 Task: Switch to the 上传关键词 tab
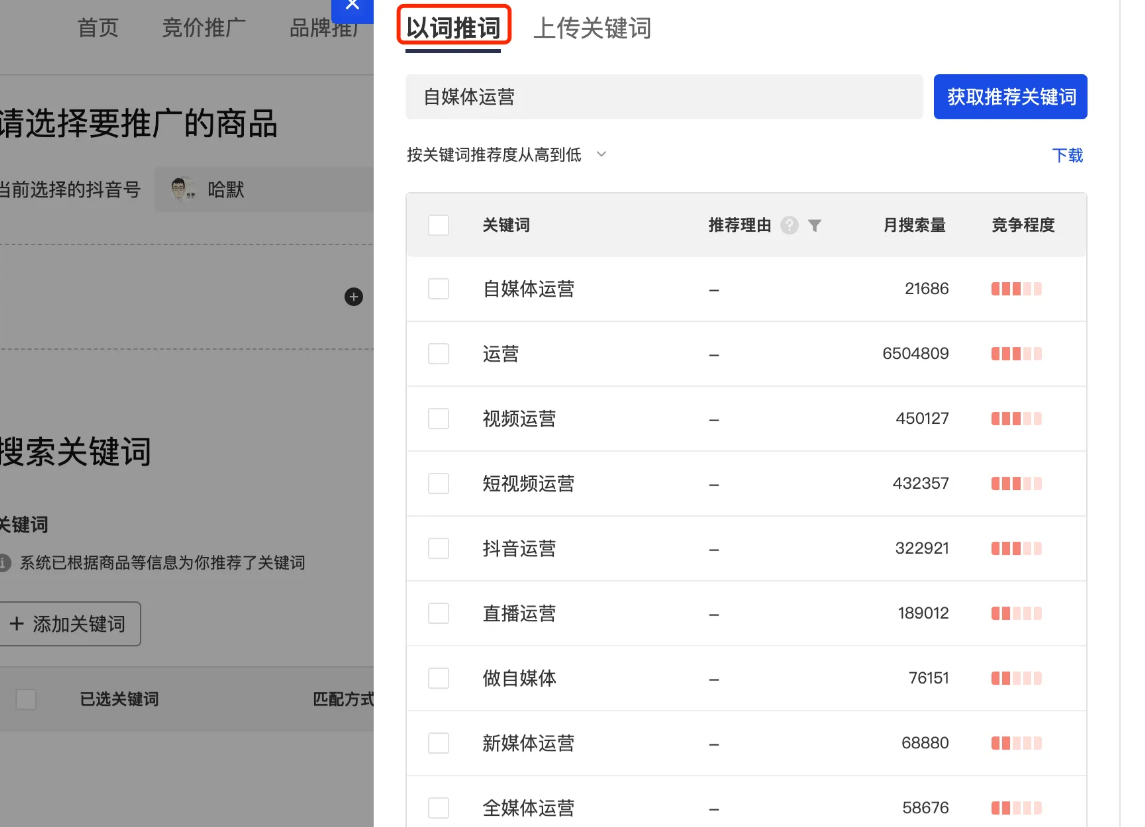(x=591, y=29)
